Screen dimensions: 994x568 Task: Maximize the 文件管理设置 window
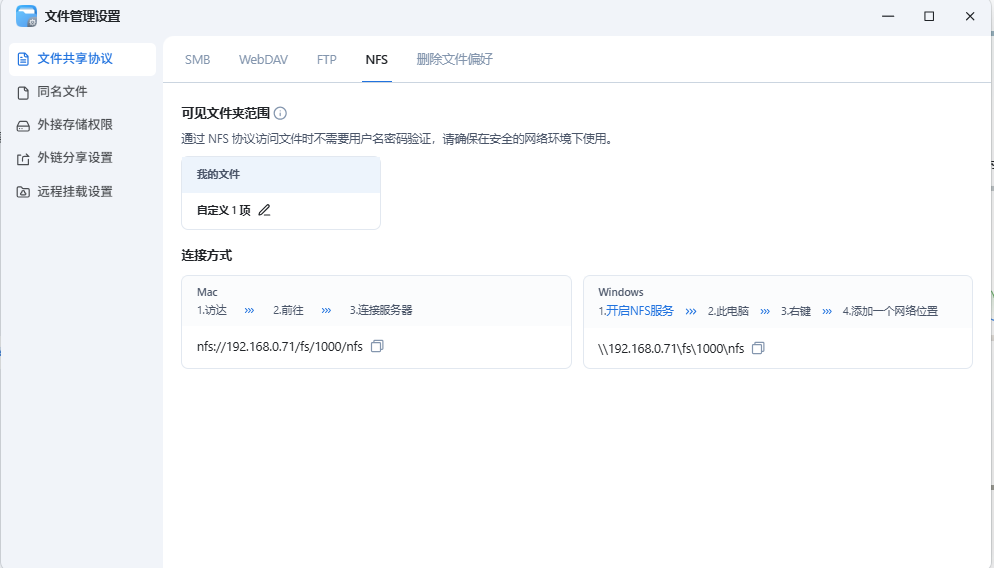point(929,16)
